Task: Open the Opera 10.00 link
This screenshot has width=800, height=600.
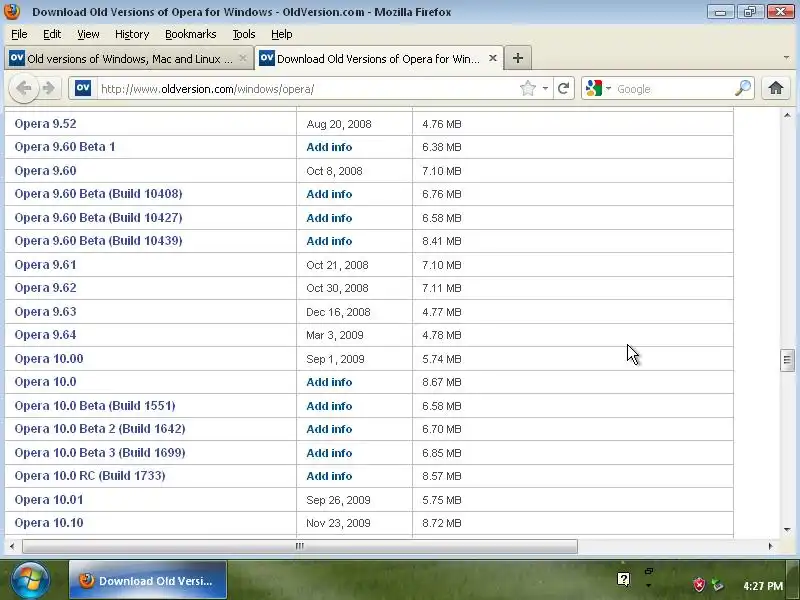Action: tap(49, 358)
